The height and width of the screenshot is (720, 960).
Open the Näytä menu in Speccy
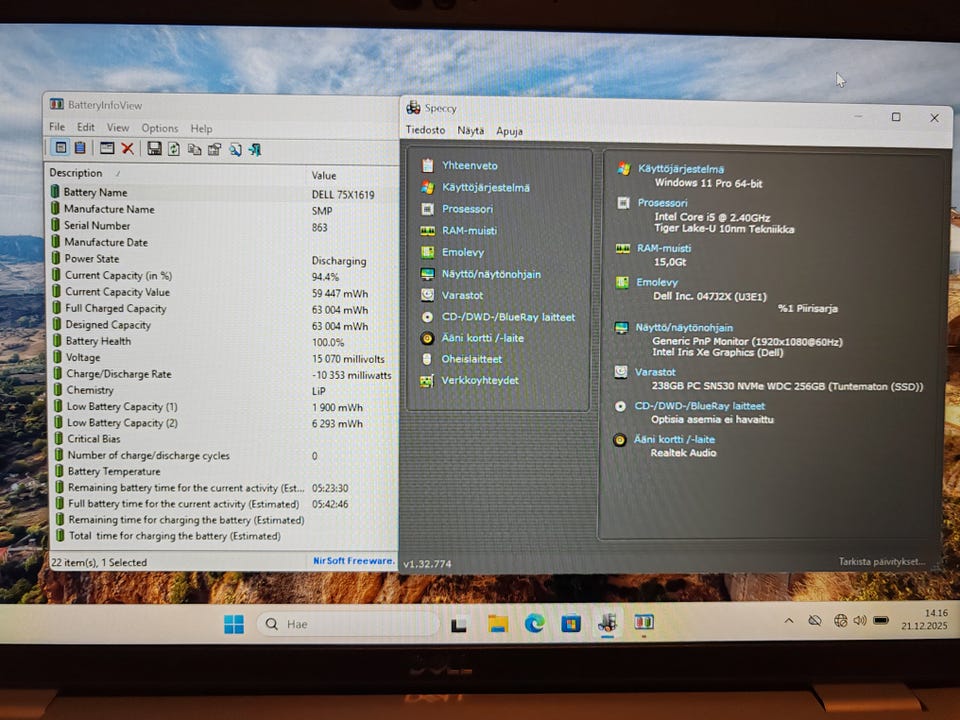click(x=470, y=130)
